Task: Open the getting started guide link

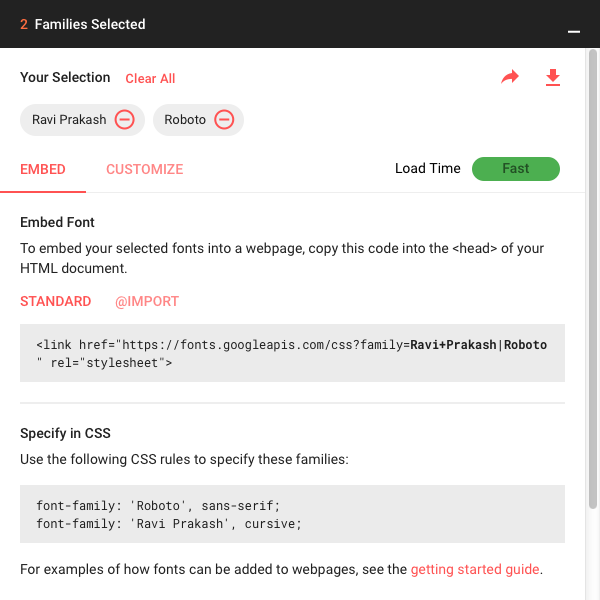Action: pyautogui.click(x=475, y=570)
